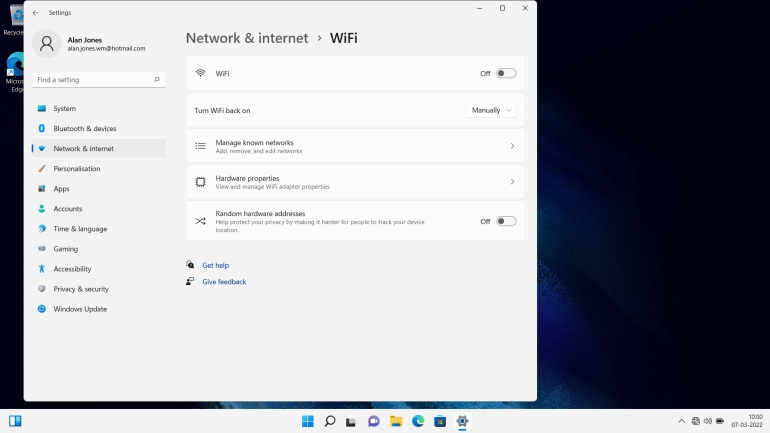770x433 pixels.
Task: Select Bluetooth & devices in sidebar
Action: tap(85, 128)
